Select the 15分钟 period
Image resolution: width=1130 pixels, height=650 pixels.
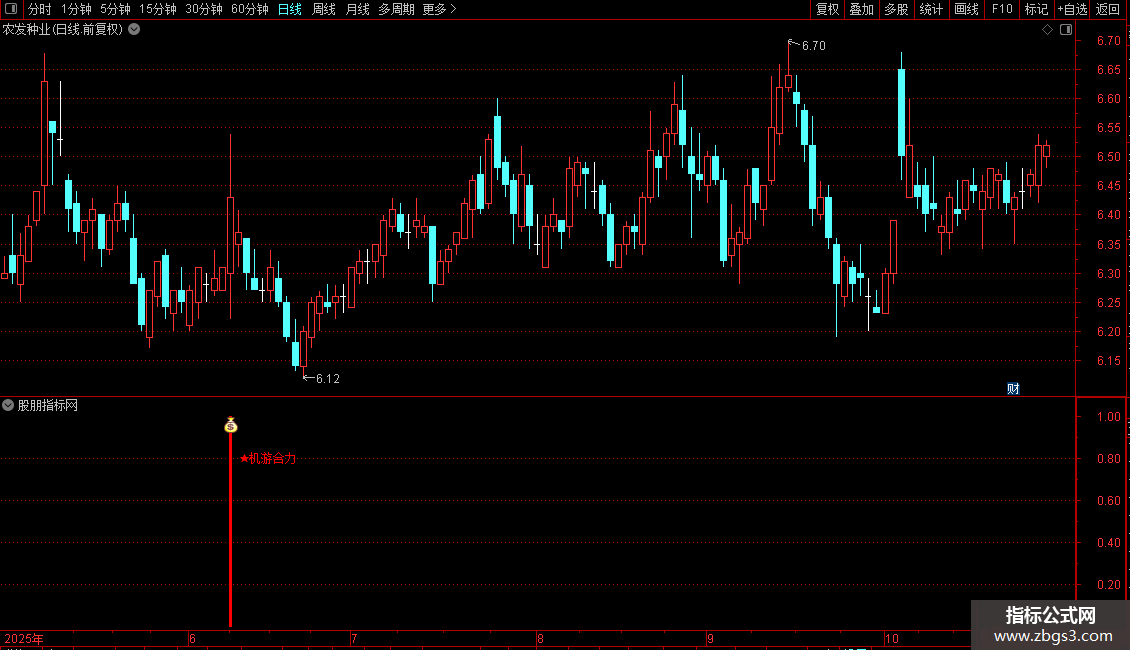[157, 9]
